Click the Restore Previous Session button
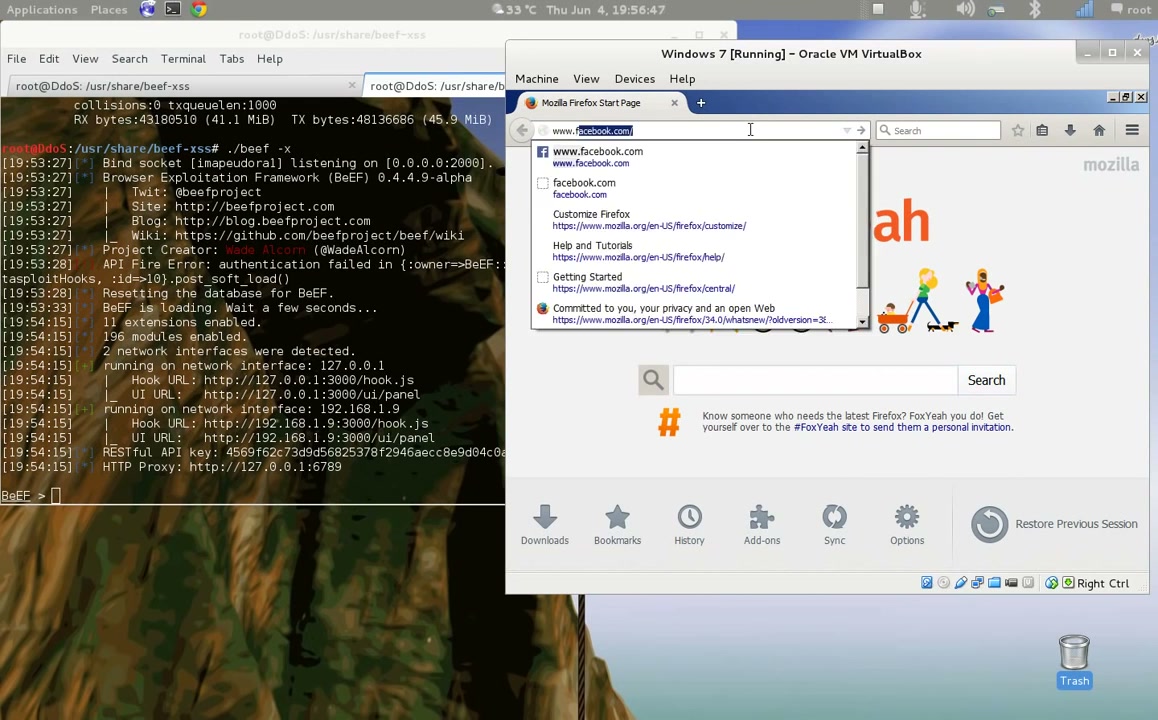The image size is (1158, 720). click(x=1054, y=524)
